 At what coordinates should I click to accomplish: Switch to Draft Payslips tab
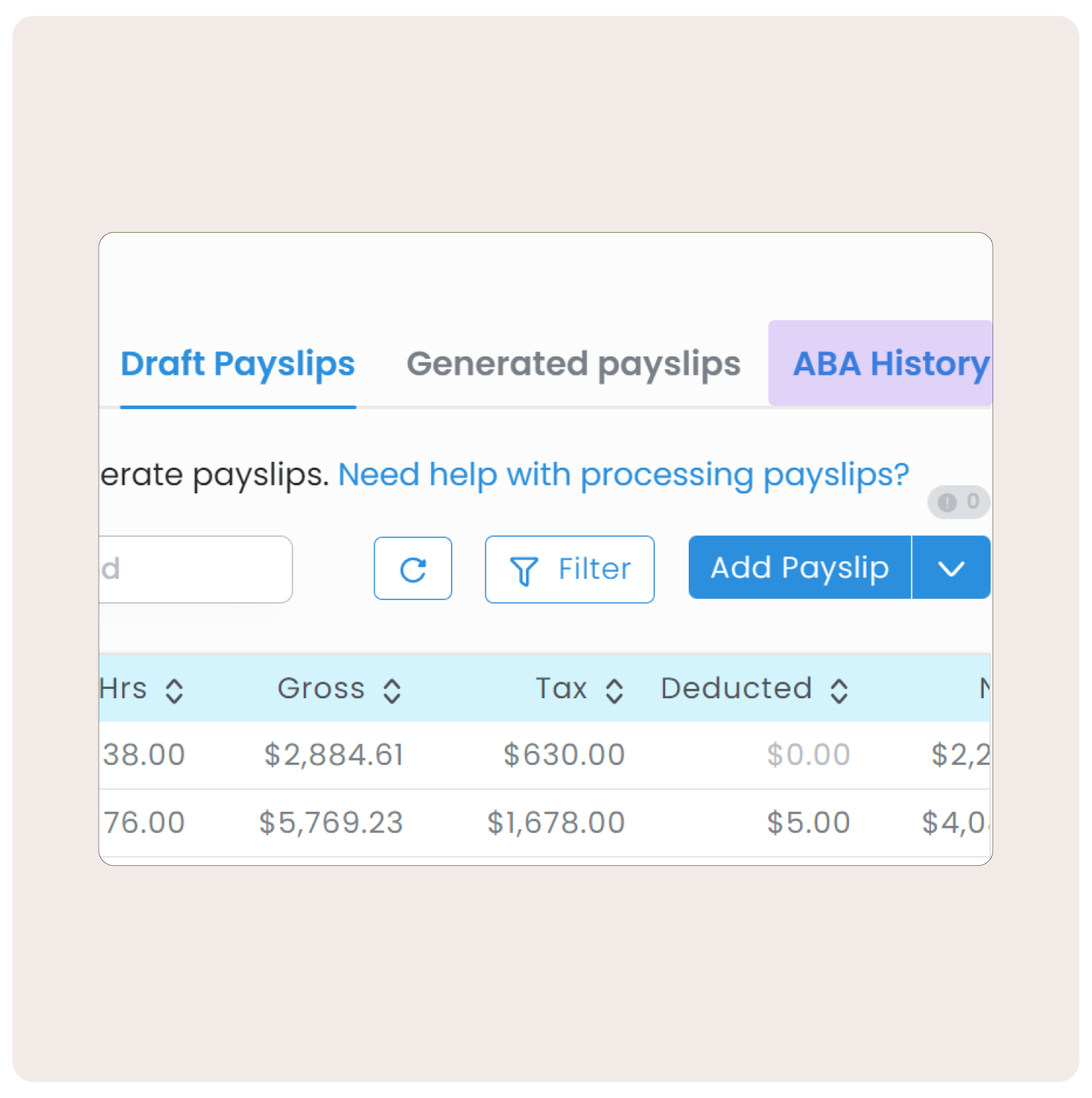point(238,364)
